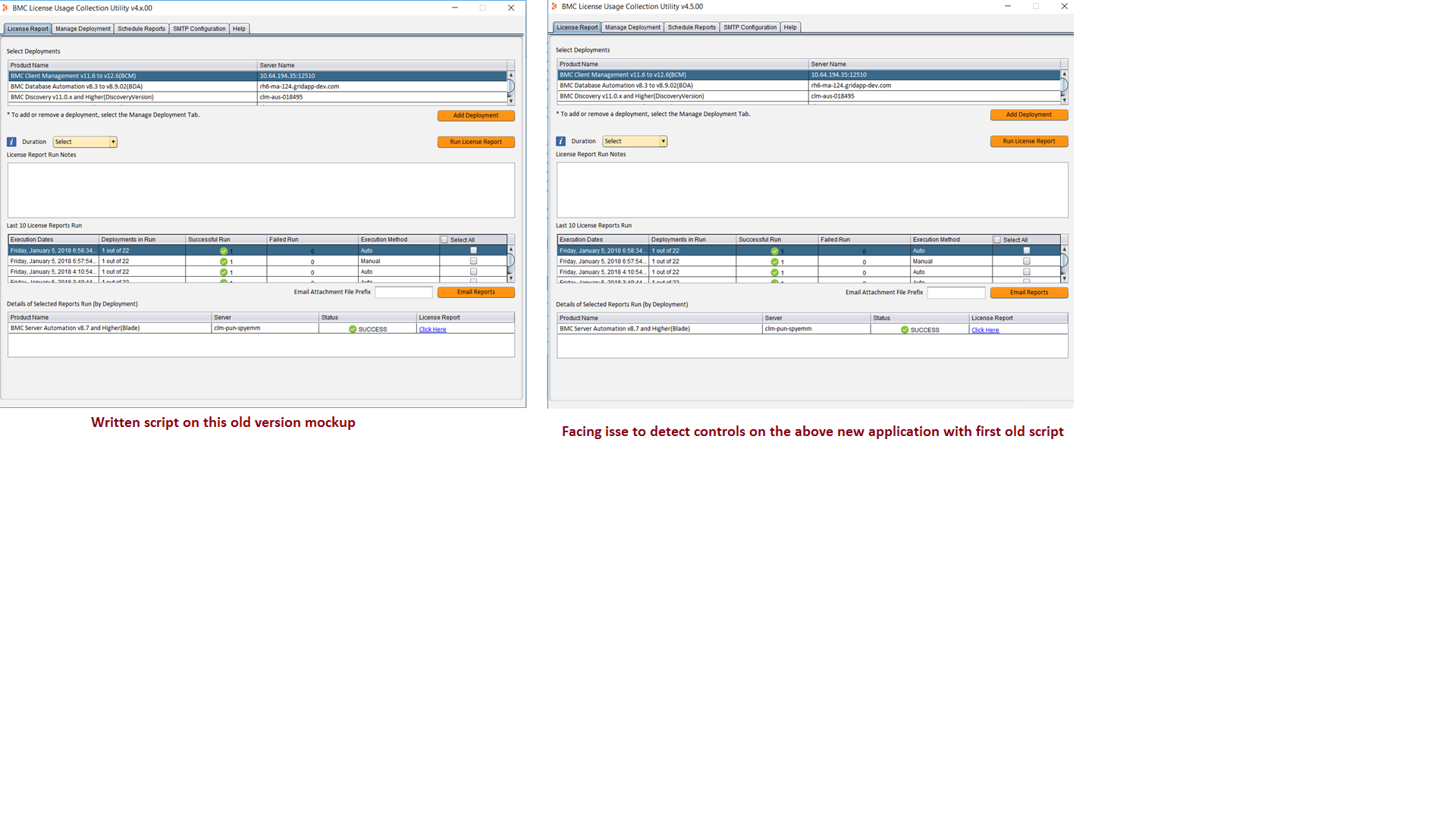Click Execution Method column header in v4.5.00
This screenshot has width=1456, height=819.
point(951,240)
